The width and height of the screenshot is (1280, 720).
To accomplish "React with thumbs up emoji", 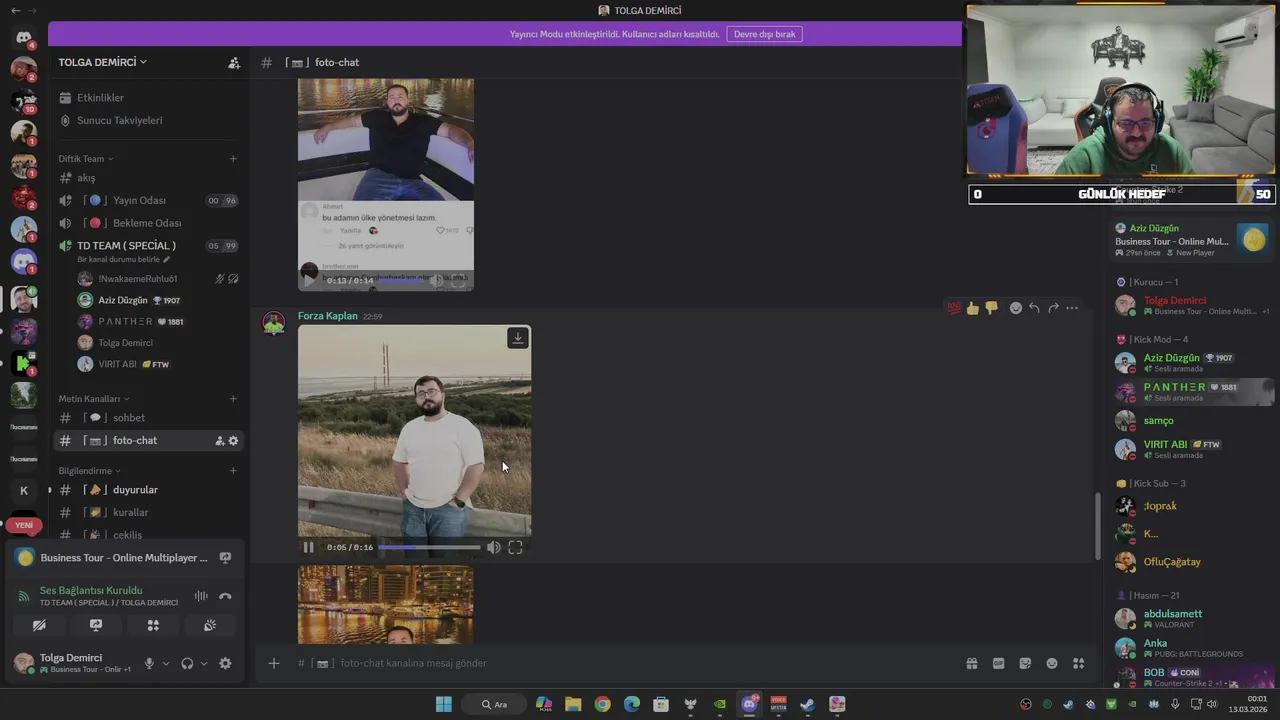I will point(972,308).
